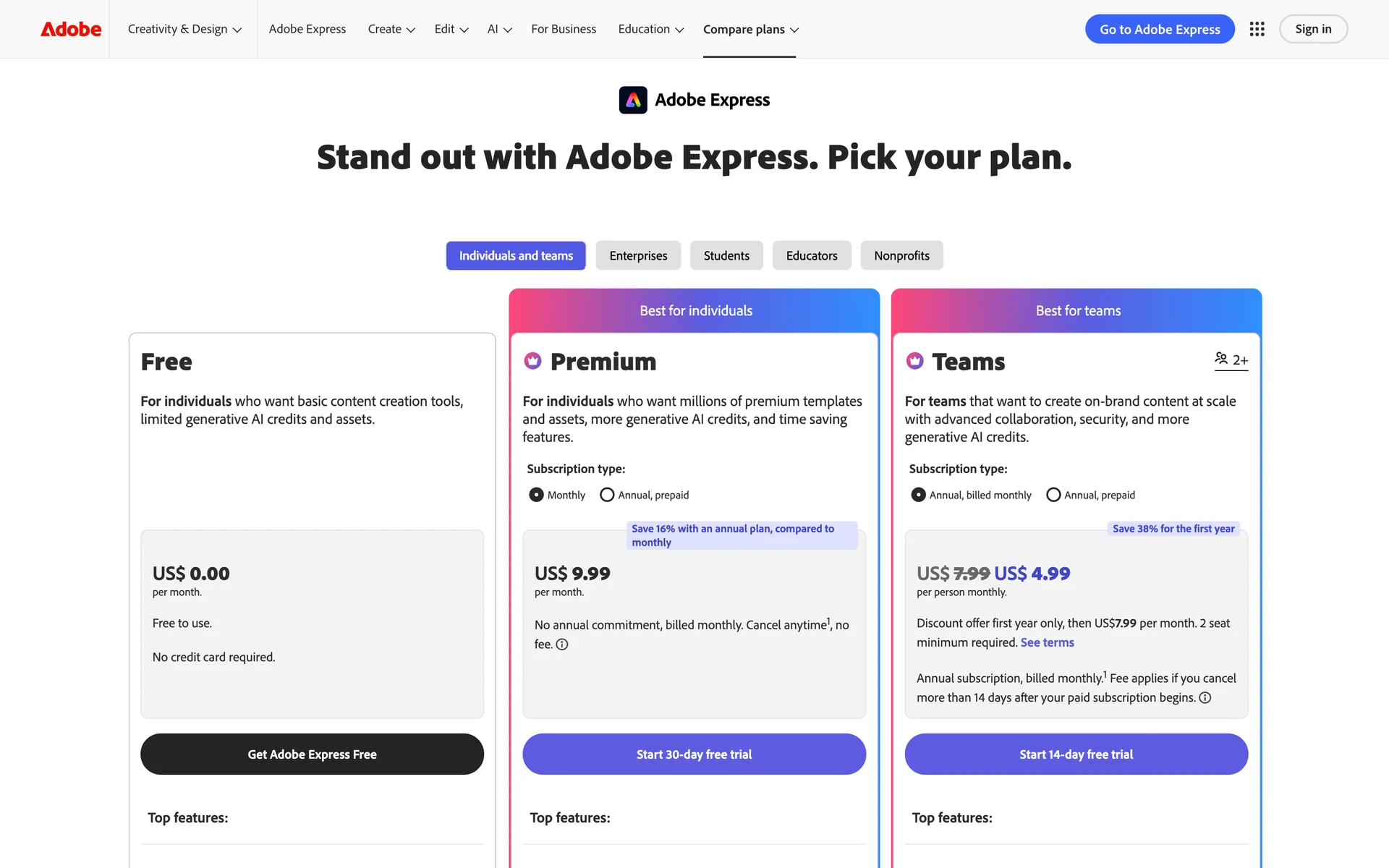Image resolution: width=1389 pixels, height=868 pixels.
Task: Switch to the Enterprises tab
Action: pos(638,255)
